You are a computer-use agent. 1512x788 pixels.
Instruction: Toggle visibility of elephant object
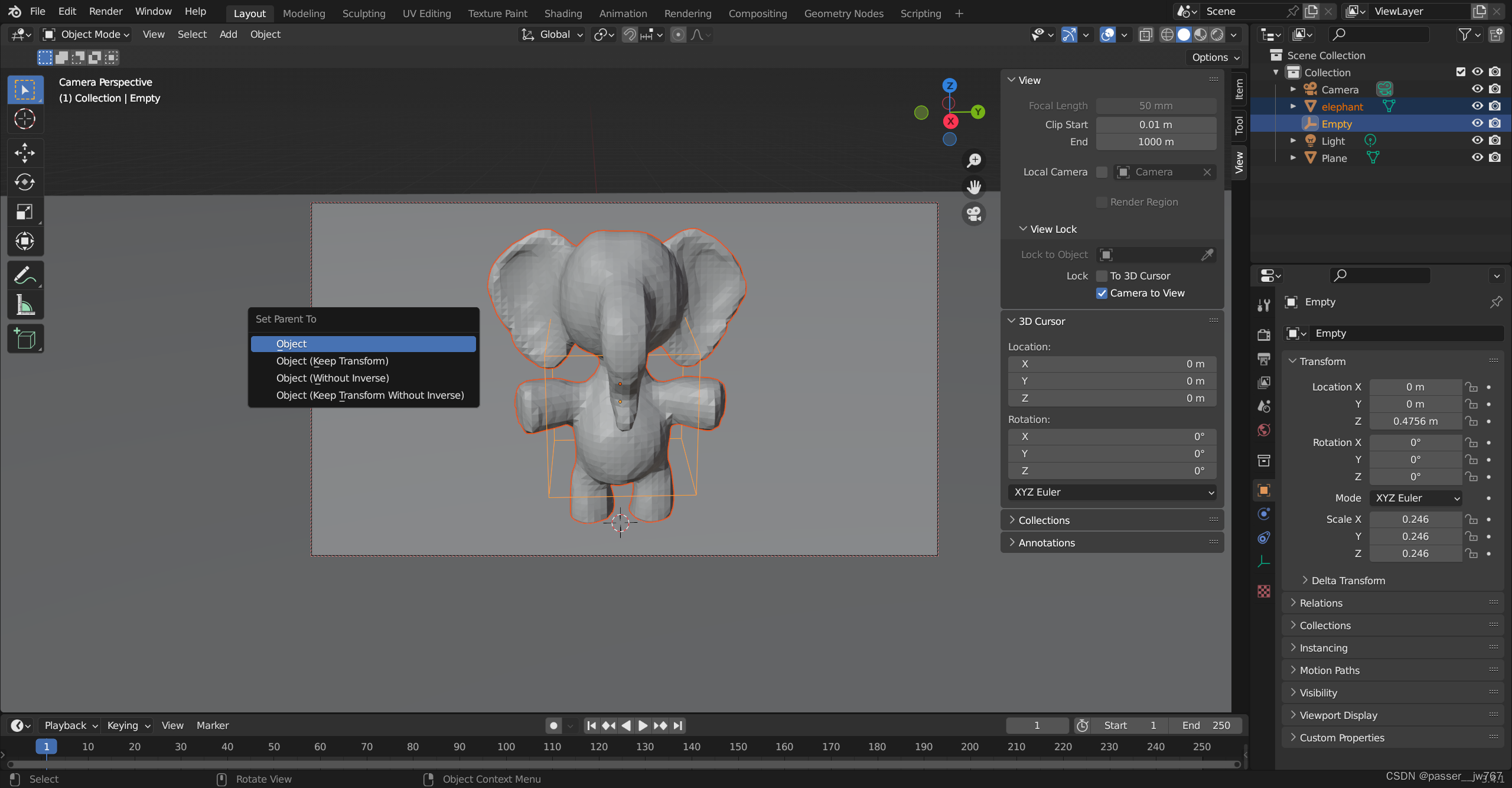pos(1478,107)
